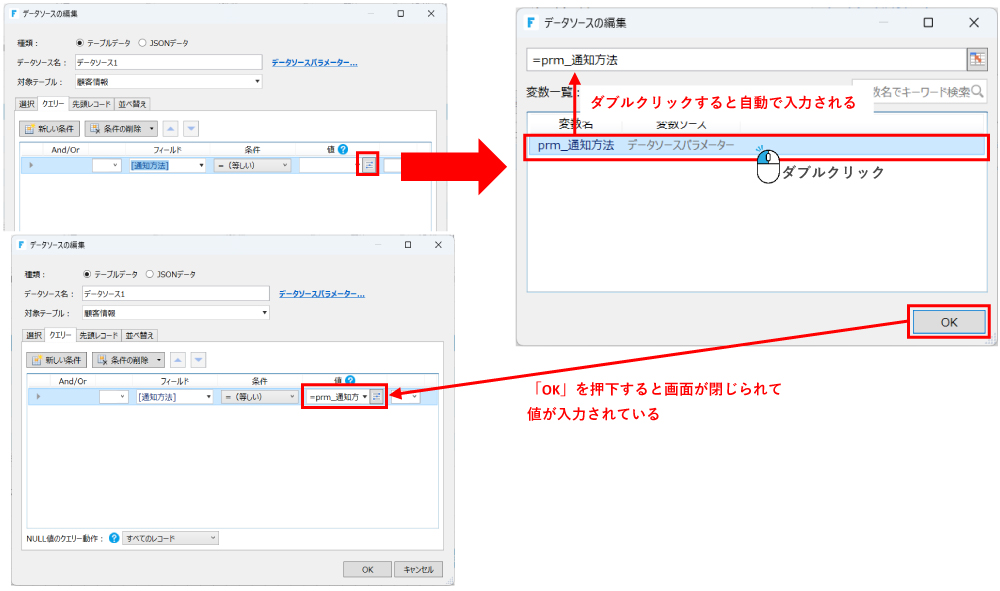This screenshot has width=1000, height=591.
Task: Switch to the 先頭レコード tab in the lower dialog
Action: (98, 335)
